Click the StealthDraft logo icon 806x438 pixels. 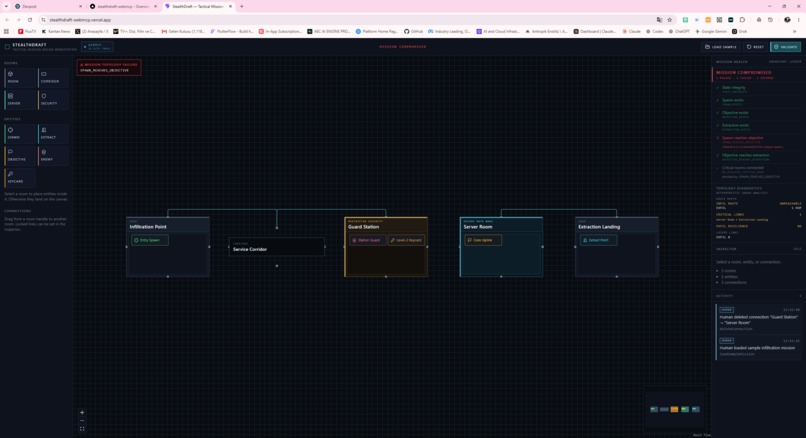7,47
